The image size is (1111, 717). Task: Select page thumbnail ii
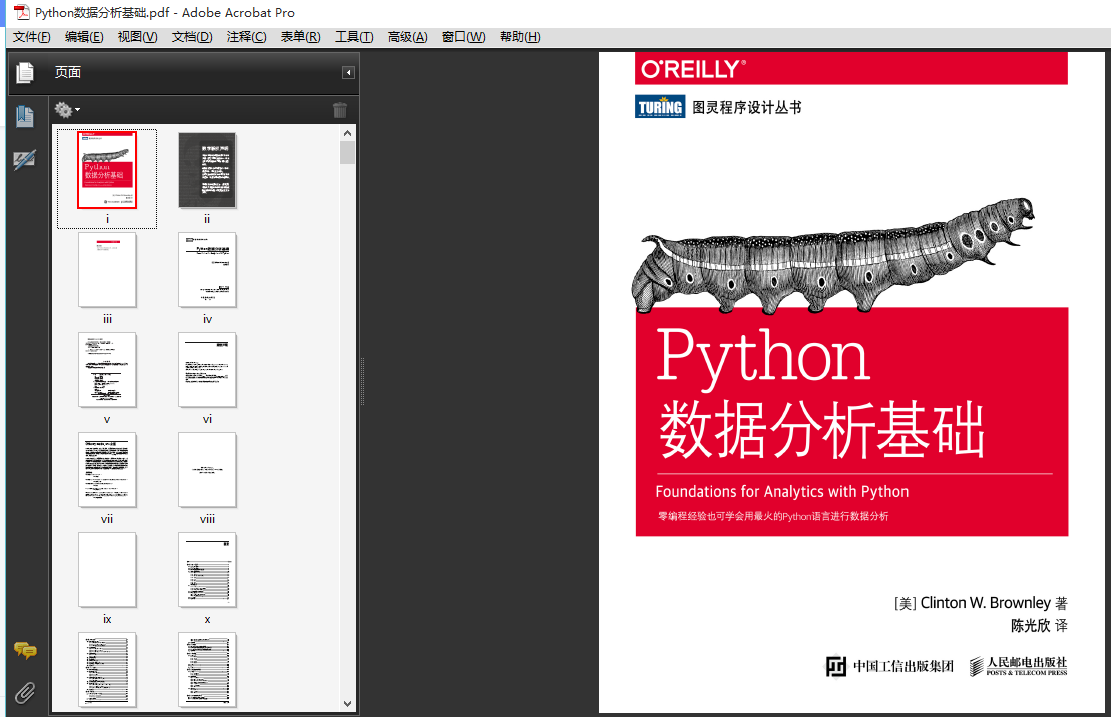tap(207, 170)
